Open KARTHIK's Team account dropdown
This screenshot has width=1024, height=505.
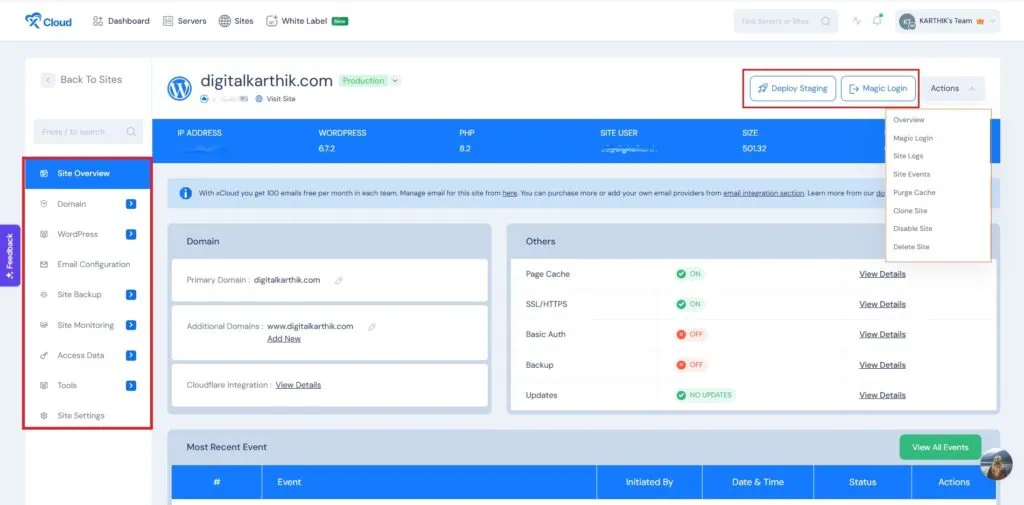click(948, 21)
